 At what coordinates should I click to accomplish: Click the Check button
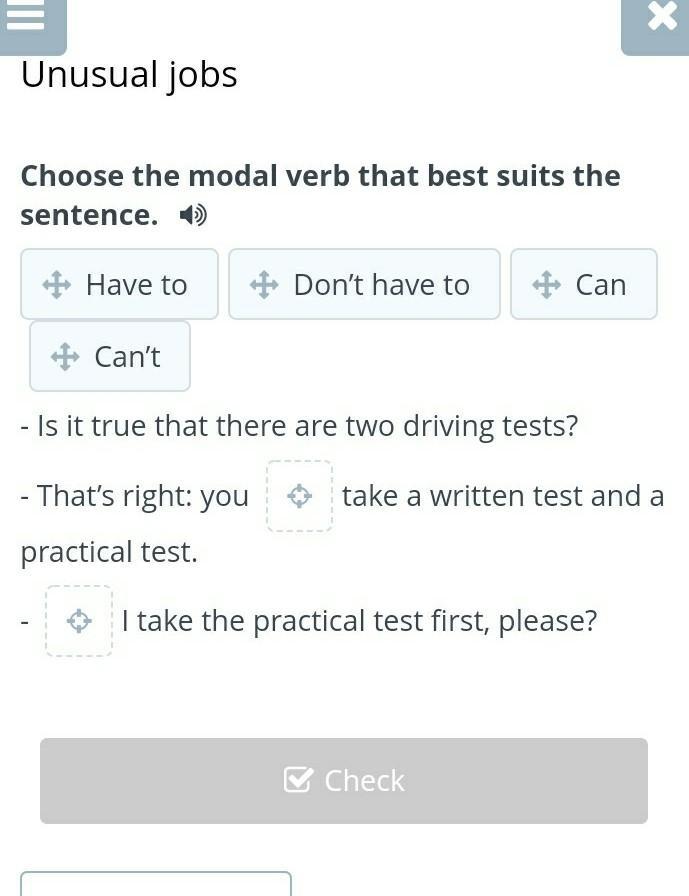click(x=344, y=781)
